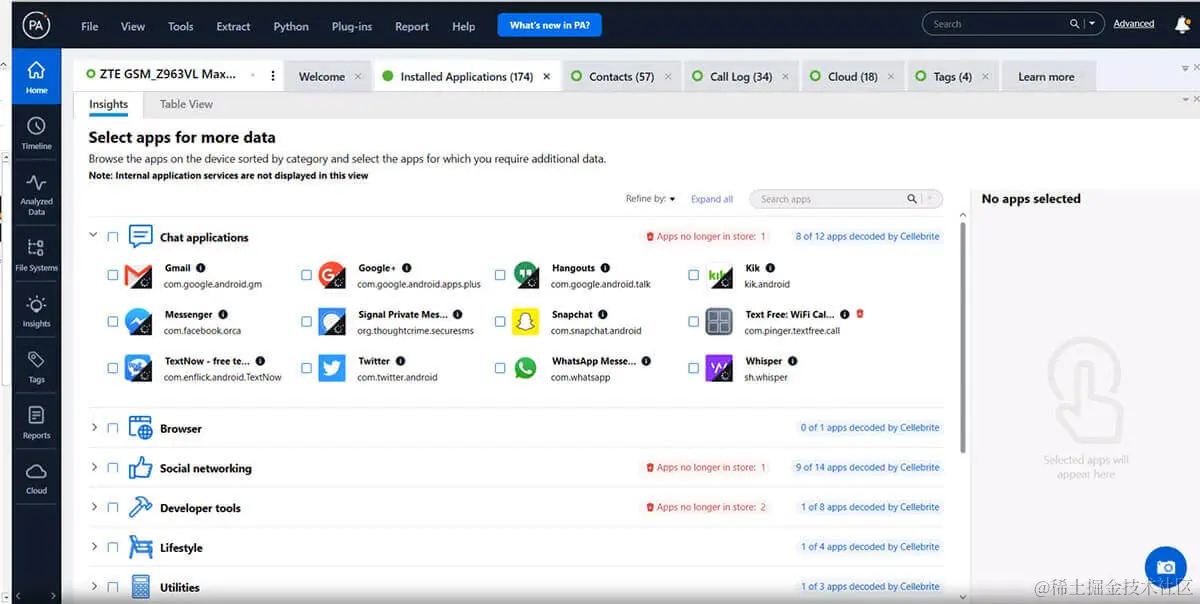Click What's new in PA button
1200x604 pixels.
549,25
